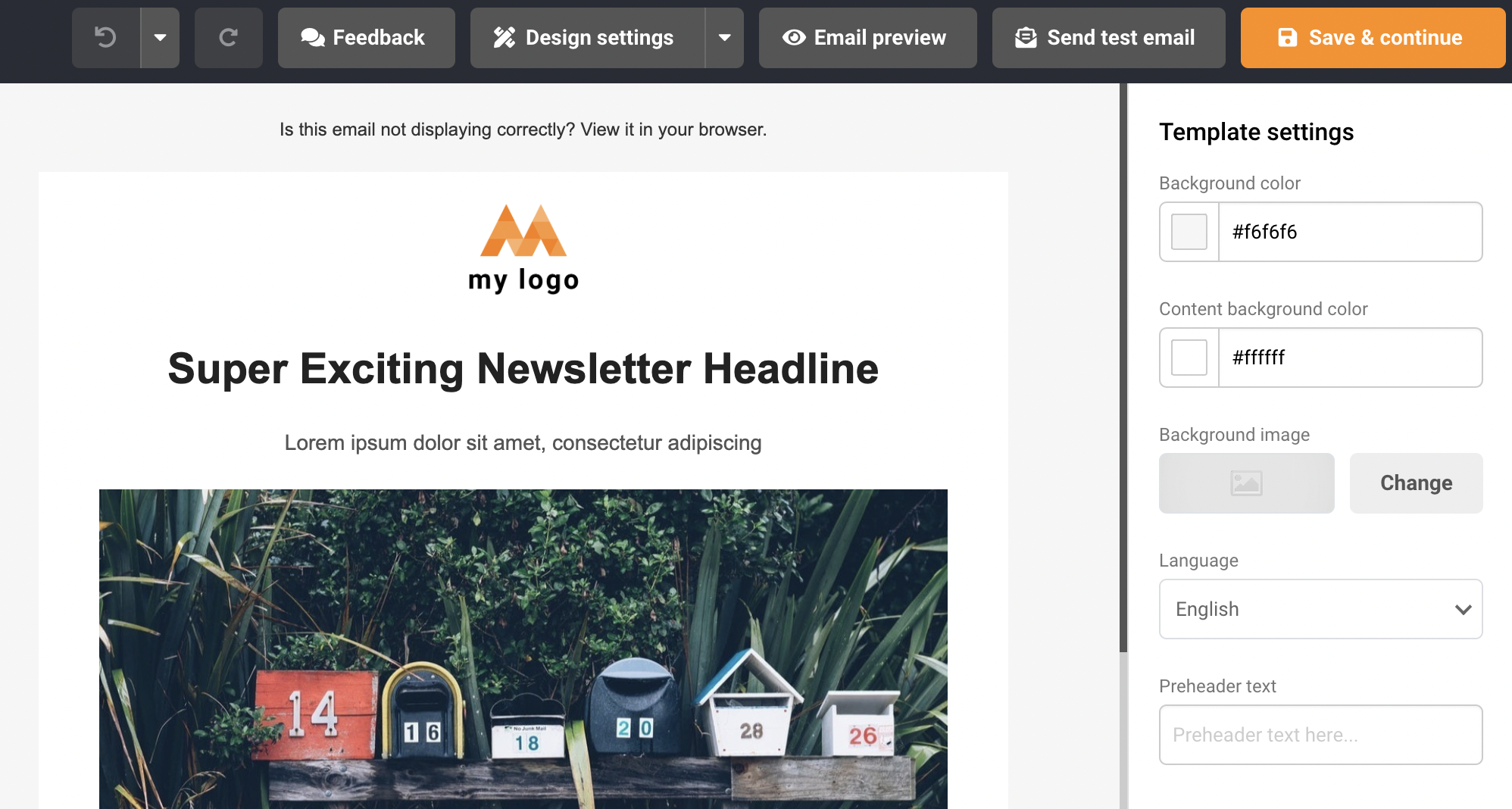The image size is (1512, 809).
Task: Expand Design settings dropdown arrow
Action: point(725,37)
